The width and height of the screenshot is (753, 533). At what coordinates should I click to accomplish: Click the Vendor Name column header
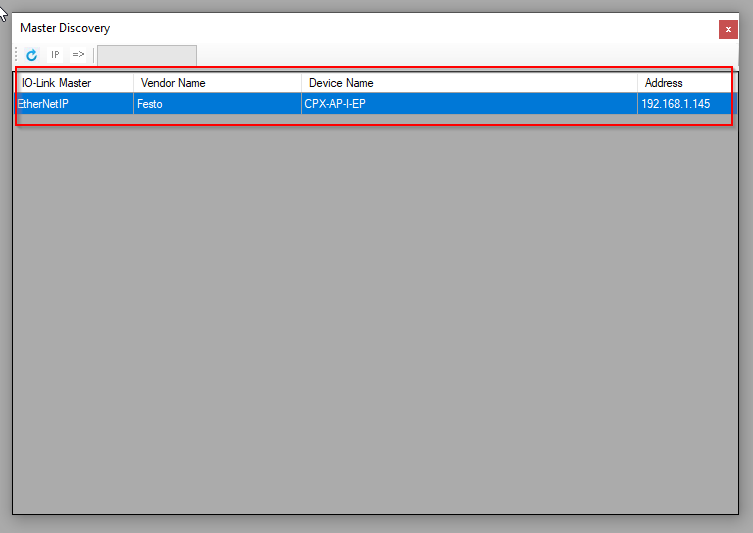point(217,83)
